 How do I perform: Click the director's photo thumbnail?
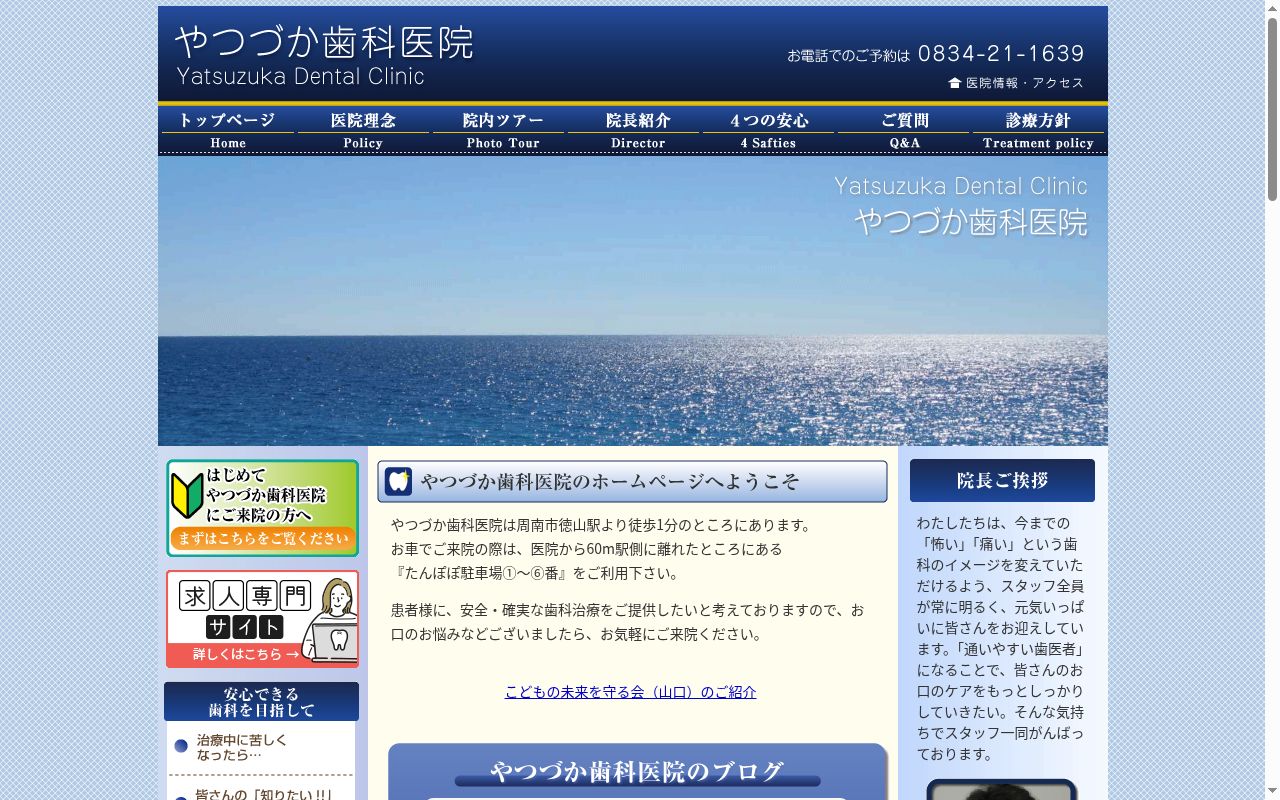click(1002, 789)
